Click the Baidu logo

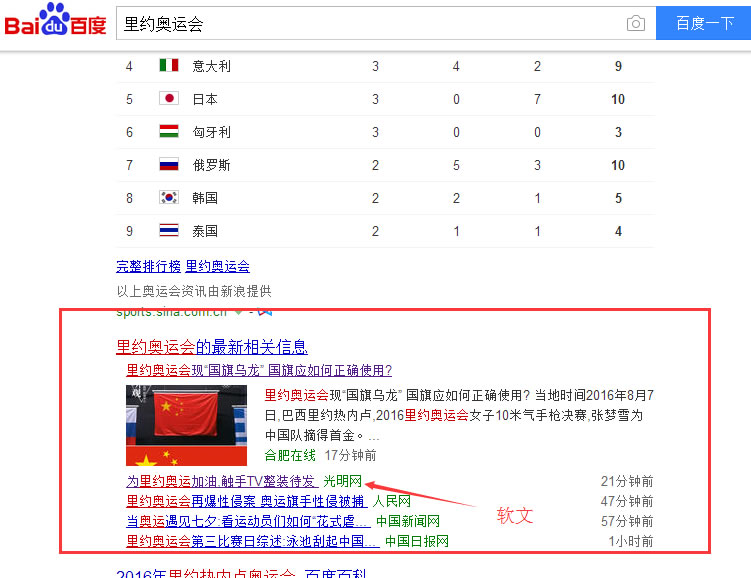55,21
